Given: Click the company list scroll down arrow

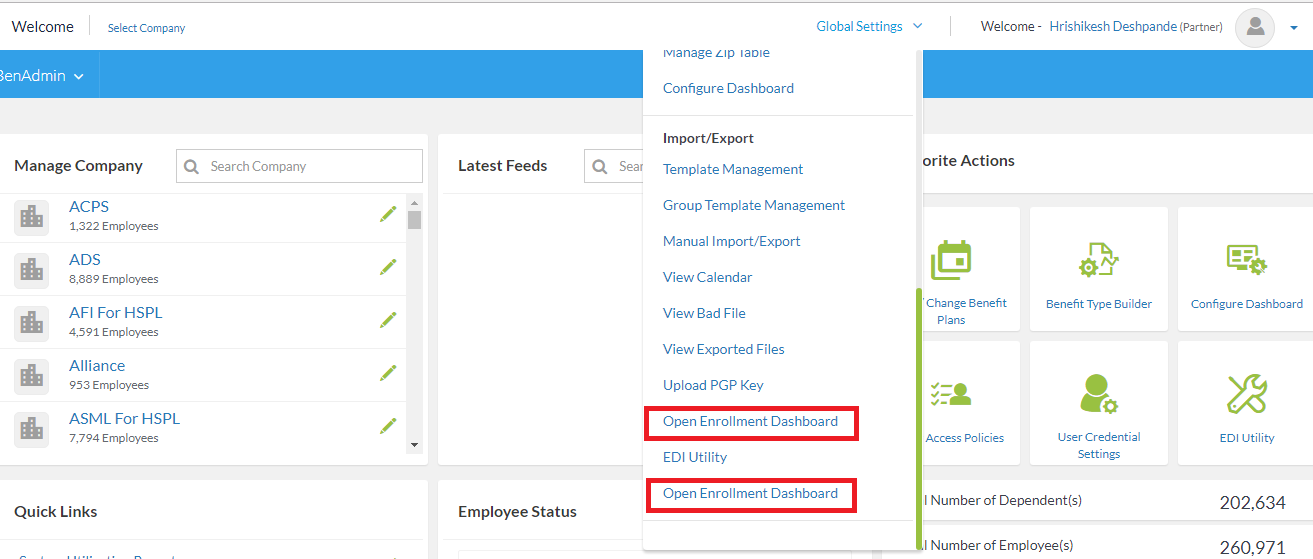Looking at the screenshot, I should click(414, 443).
